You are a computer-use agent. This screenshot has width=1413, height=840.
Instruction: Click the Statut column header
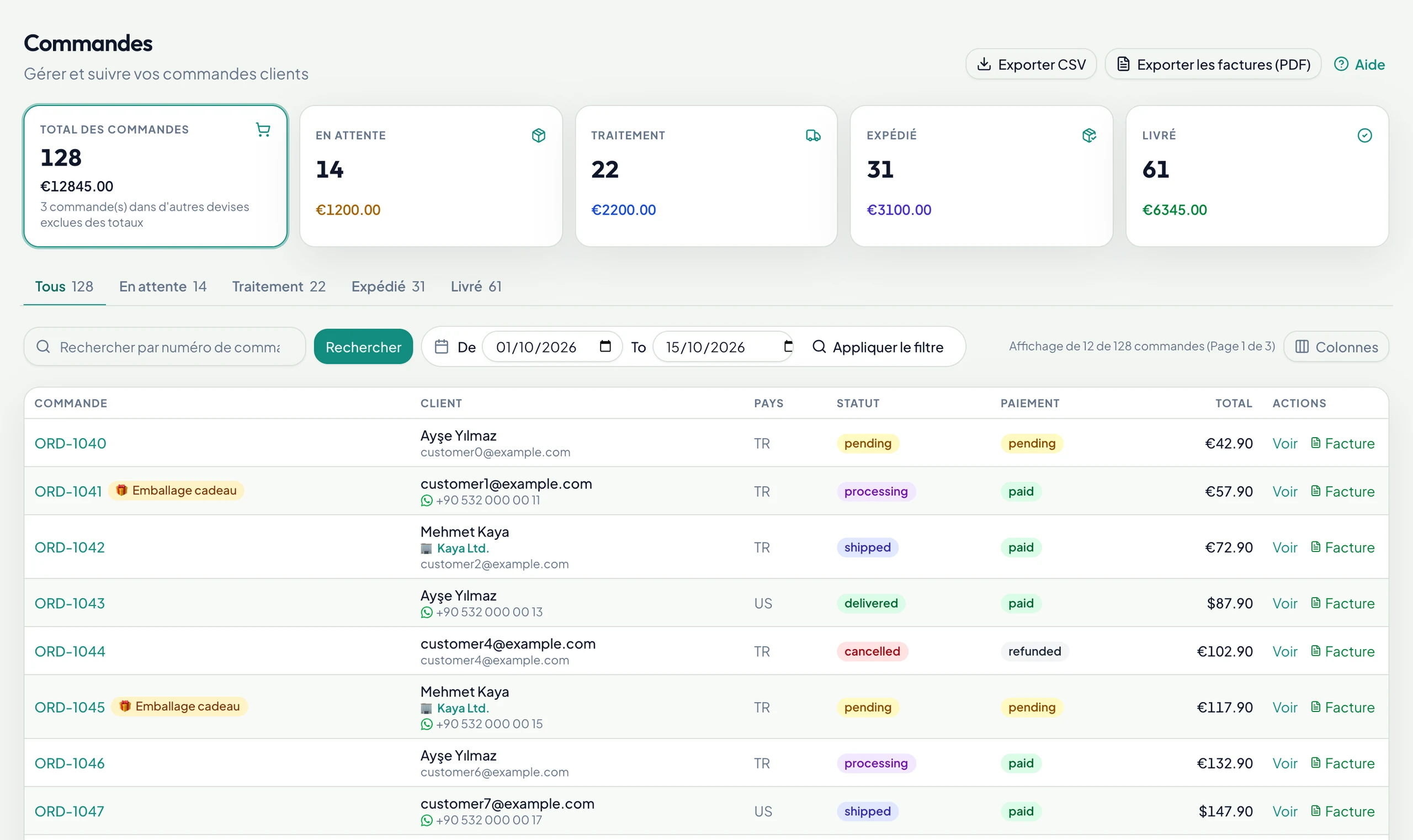tap(858, 403)
